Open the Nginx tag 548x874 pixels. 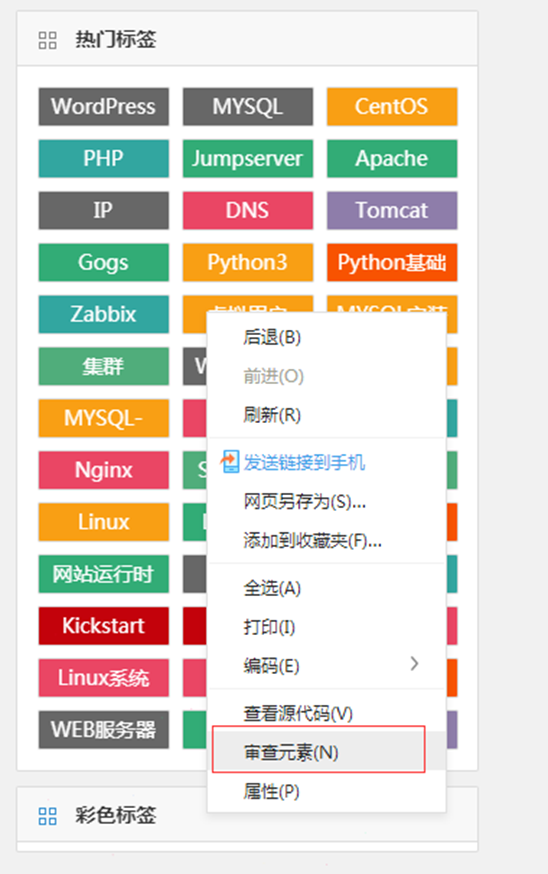click(x=104, y=470)
